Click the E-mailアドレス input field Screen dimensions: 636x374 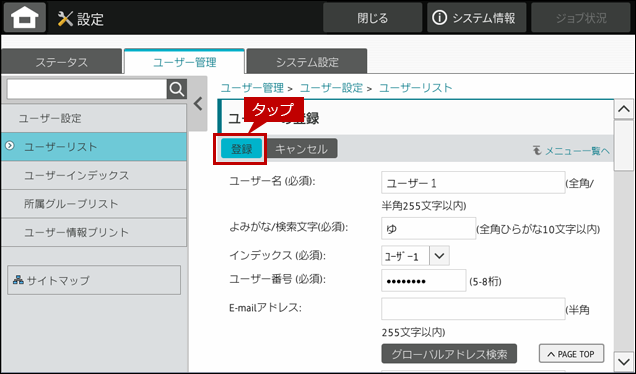[473, 309]
